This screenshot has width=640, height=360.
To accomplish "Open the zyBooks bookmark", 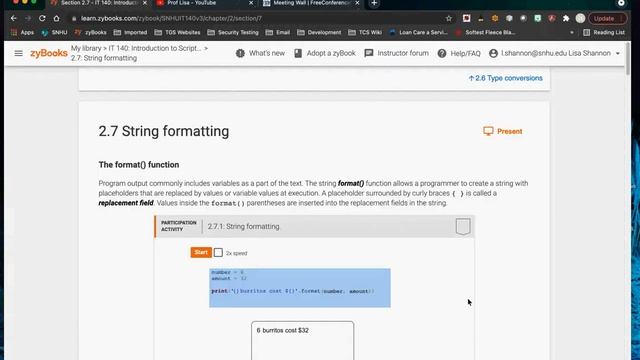I will tap(91, 32).
